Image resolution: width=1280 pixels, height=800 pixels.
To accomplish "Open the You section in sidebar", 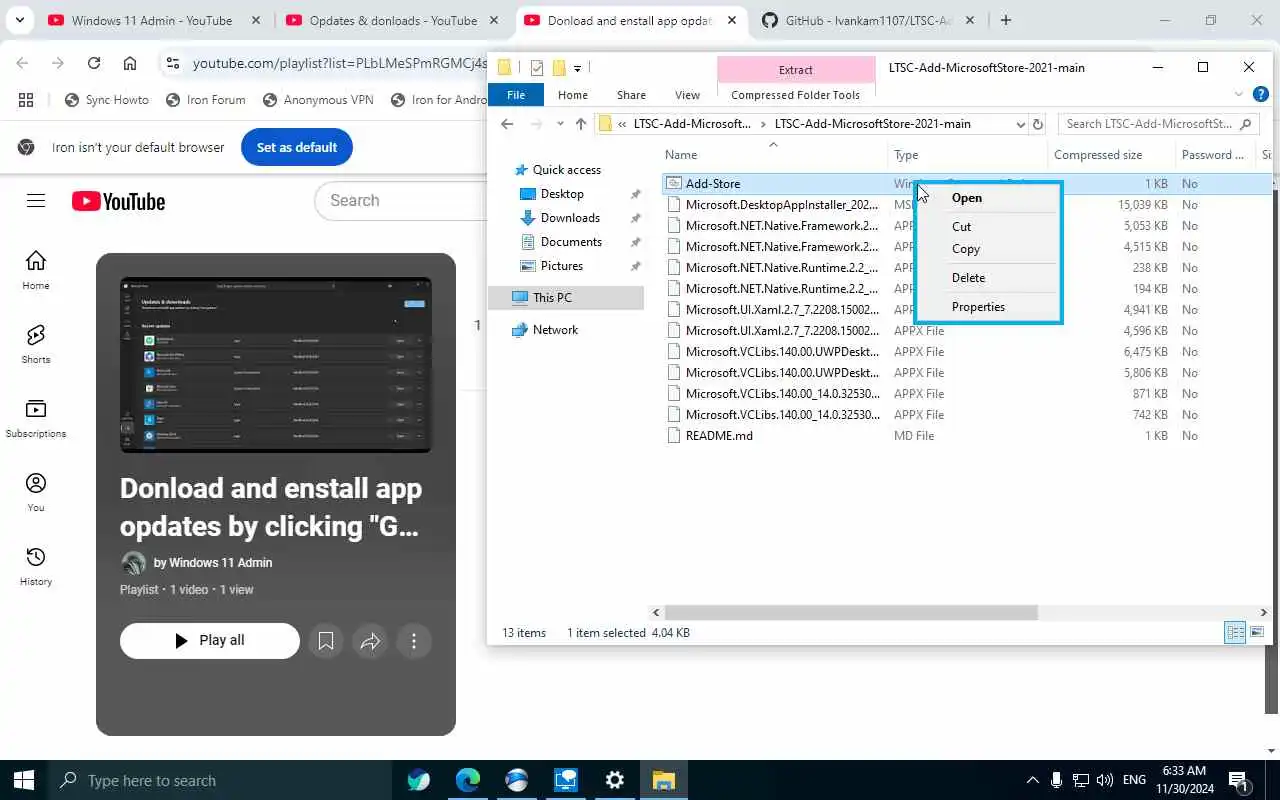I will tap(36, 492).
